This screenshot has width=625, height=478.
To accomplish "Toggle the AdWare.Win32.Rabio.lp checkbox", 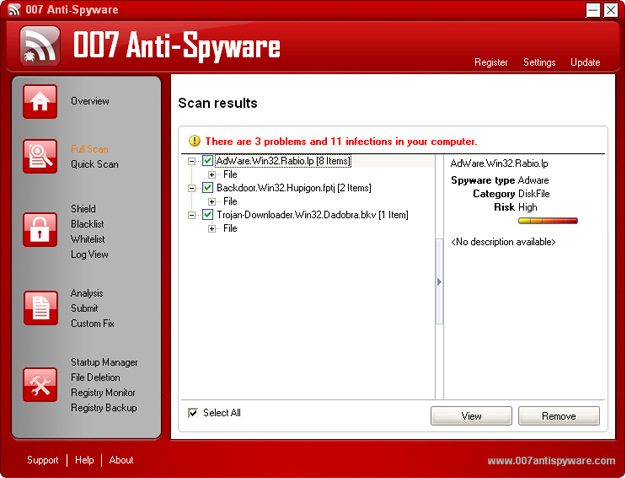I will (x=207, y=161).
